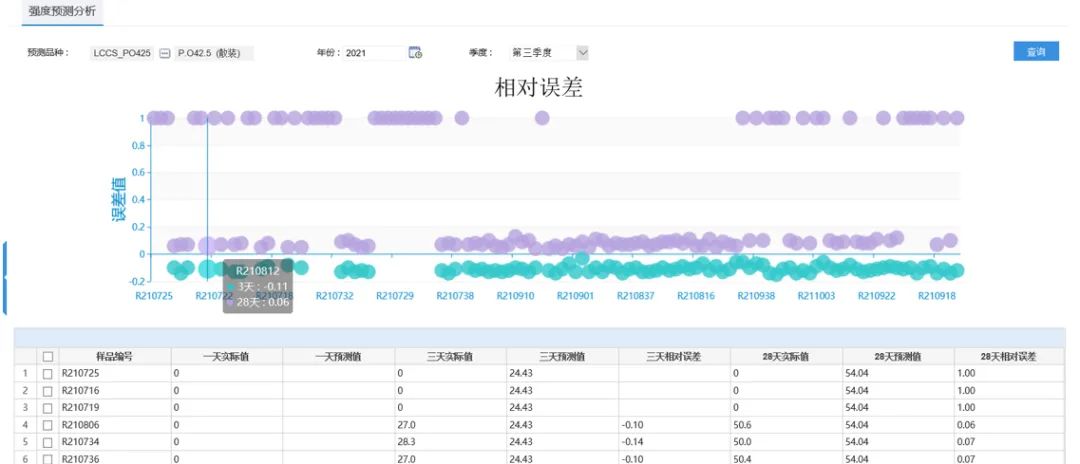Click the P.O42.5 (散装) field
The height and width of the screenshot is (464, 1080).
click(213, 53)
